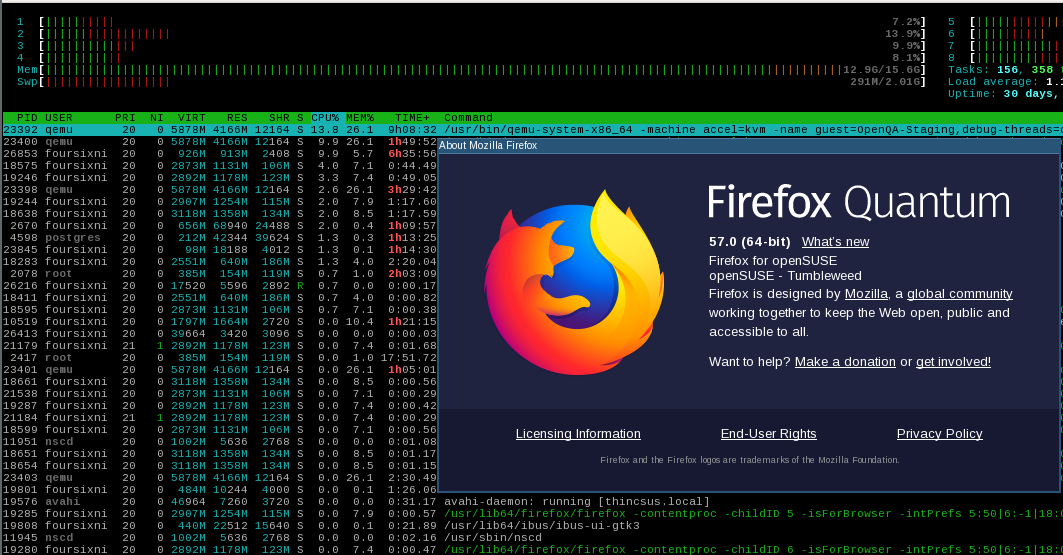Sort htop by SHR column header
1063x555 pixels.
pyautogui.click(x=279, y=118)
